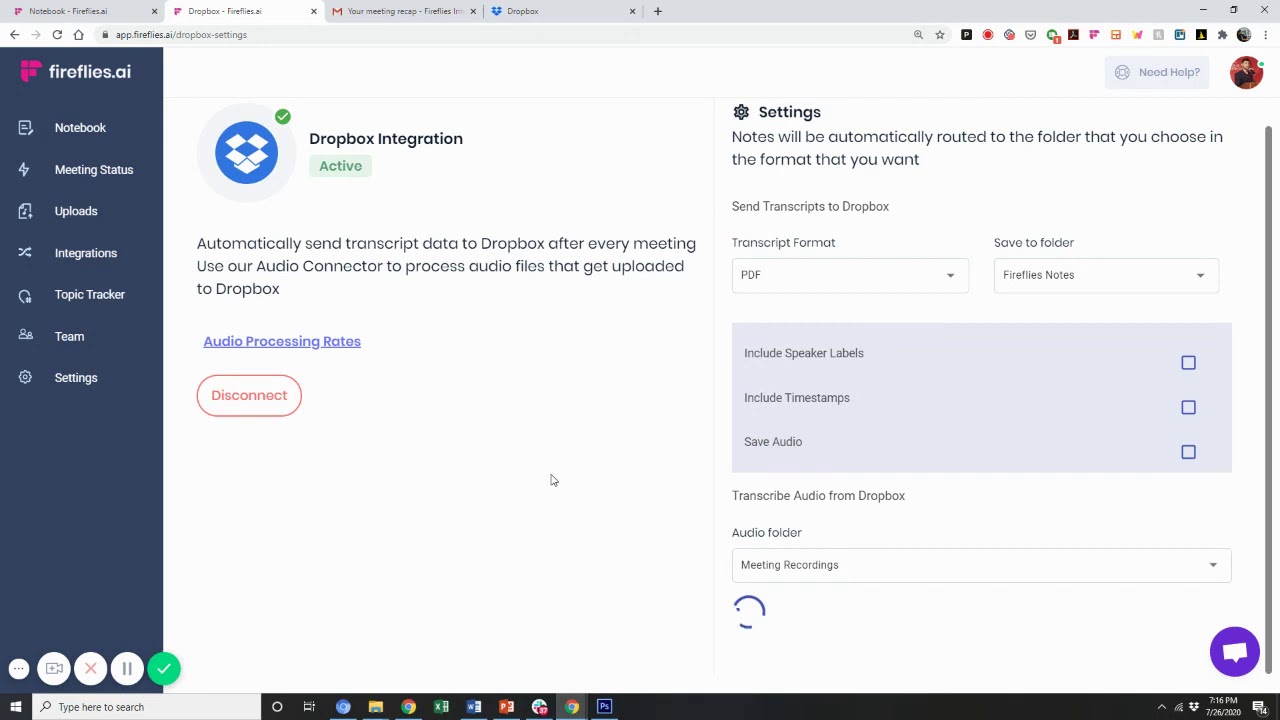Viewport: 1280px width, 720px height.
Task: Close the Gmail meeting recap tab
Action: click(x=471, y=11)
